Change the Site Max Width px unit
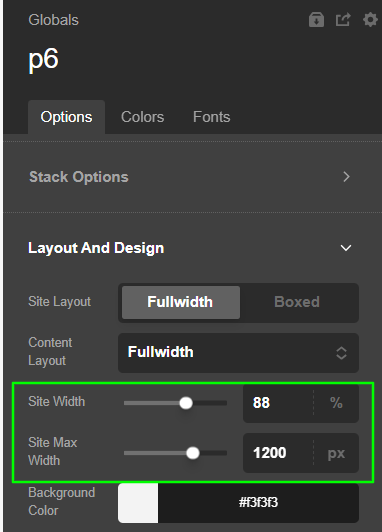Viewport: 382px width, 532px height. pos(336,453)
